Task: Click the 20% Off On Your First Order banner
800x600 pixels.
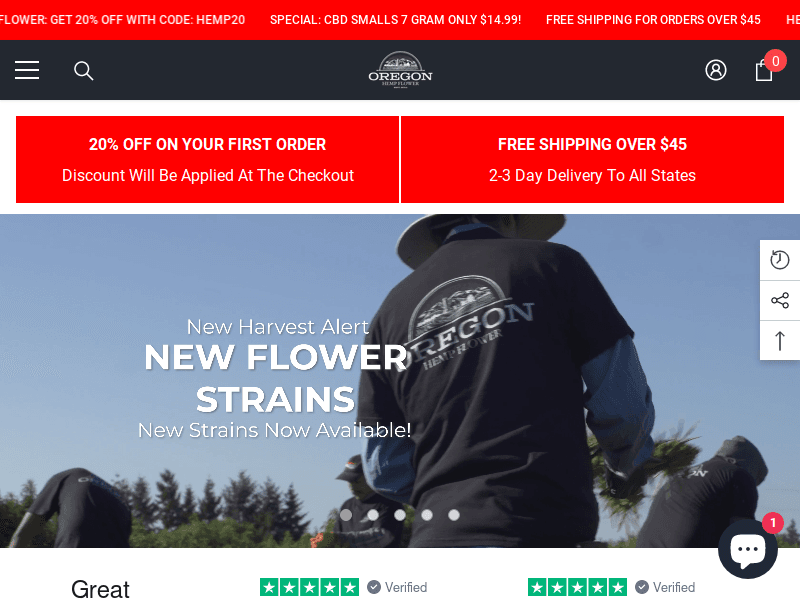Action: (x=208, y=159)
